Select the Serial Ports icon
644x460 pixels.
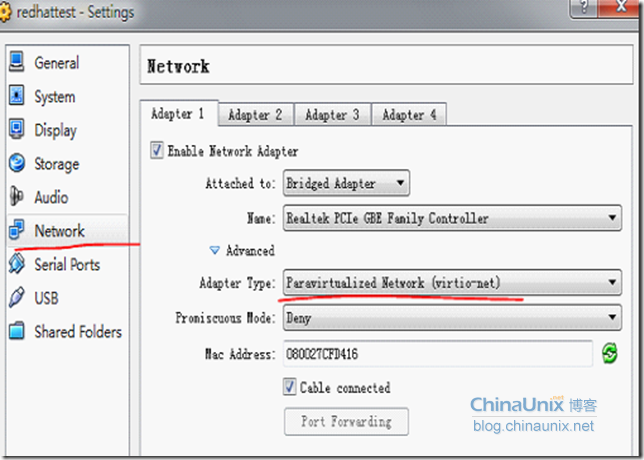(x=16, y=263)
